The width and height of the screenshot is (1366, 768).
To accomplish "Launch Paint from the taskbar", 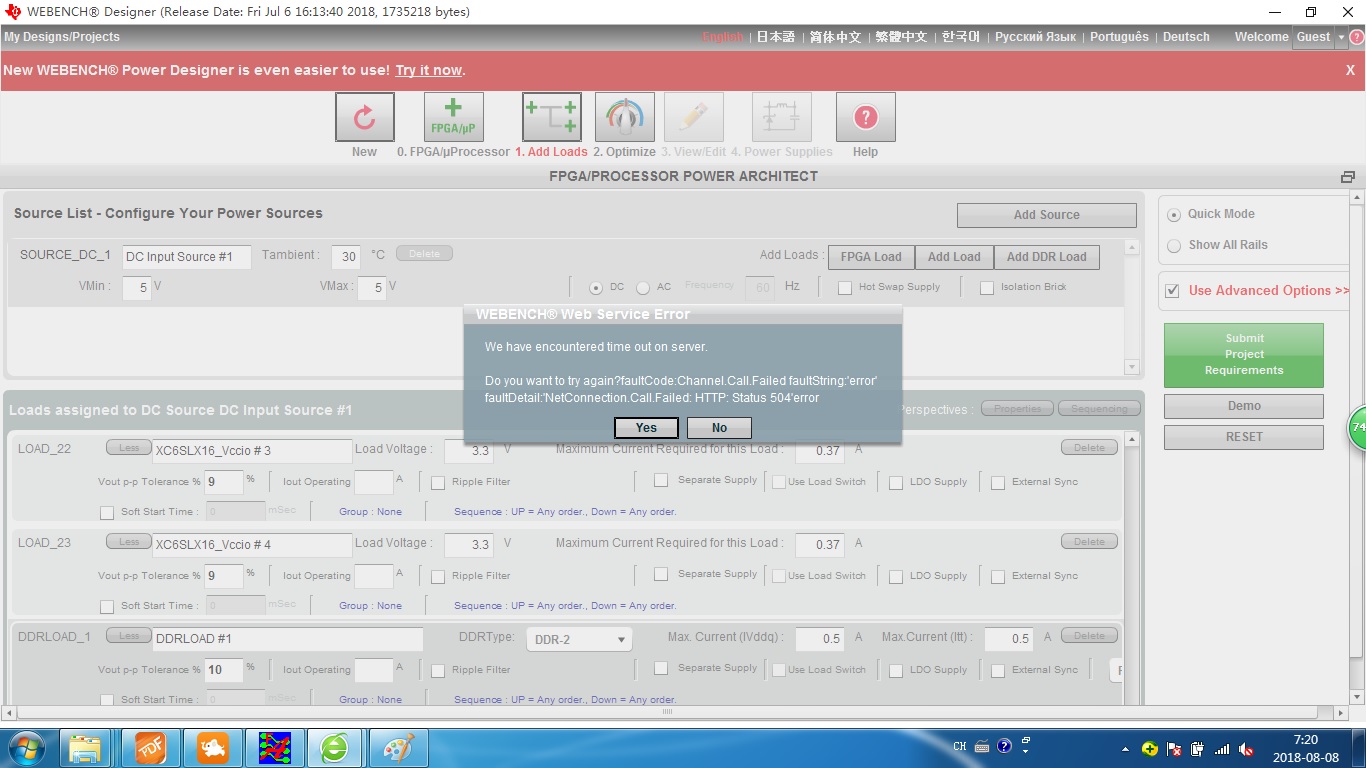I will 399,748.
